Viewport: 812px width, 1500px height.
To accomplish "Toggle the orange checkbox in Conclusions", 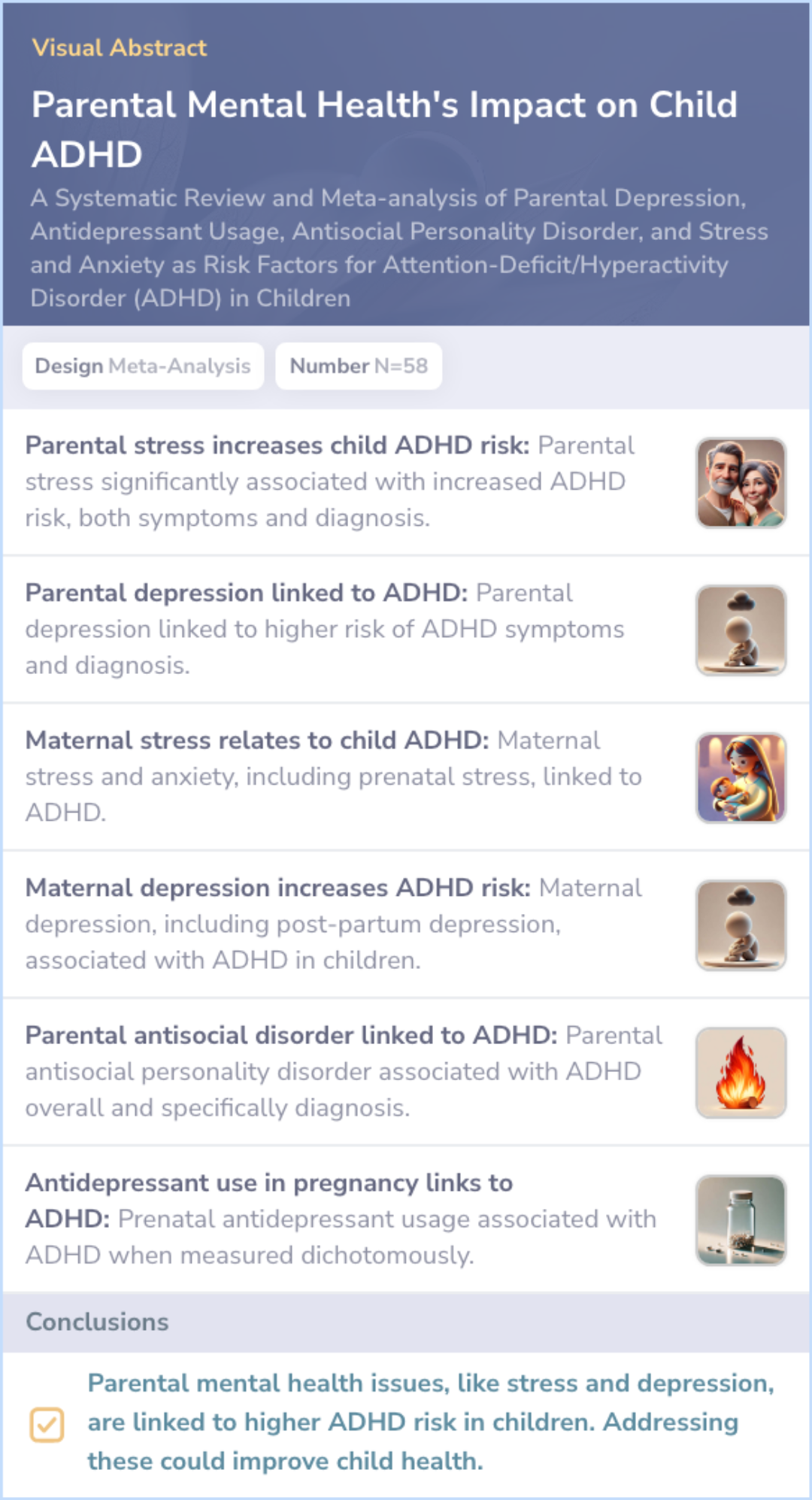I will [x=47, y=1424].
